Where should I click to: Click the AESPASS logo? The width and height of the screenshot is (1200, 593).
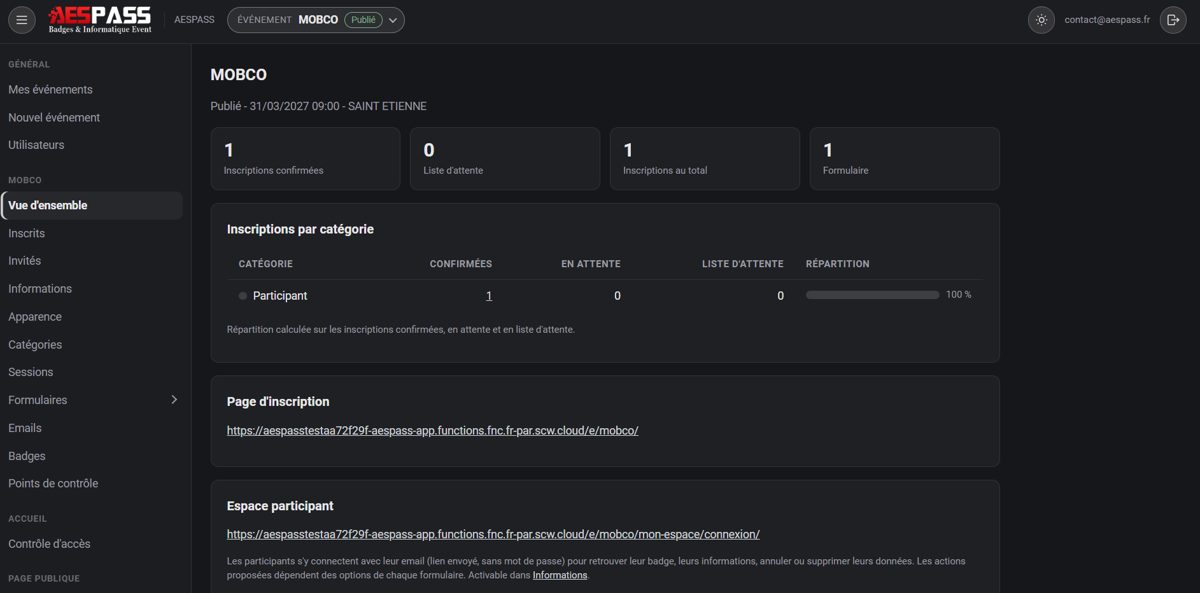(x=100, y=20)
